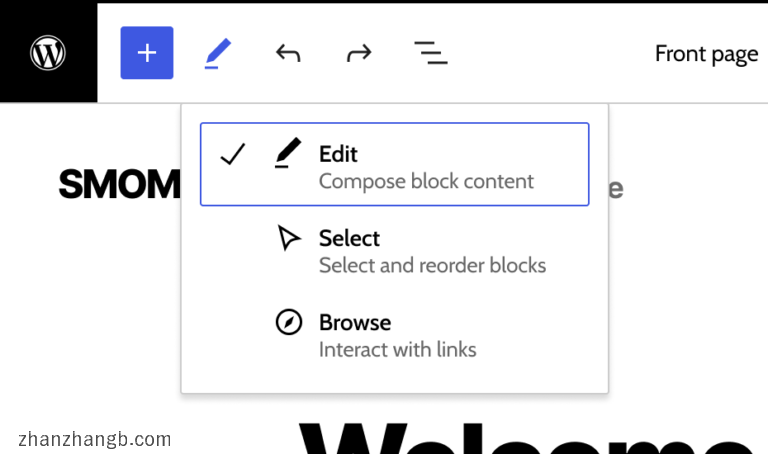
Task: Click the WordPress logo to exit editor
Action: point(48,52)
